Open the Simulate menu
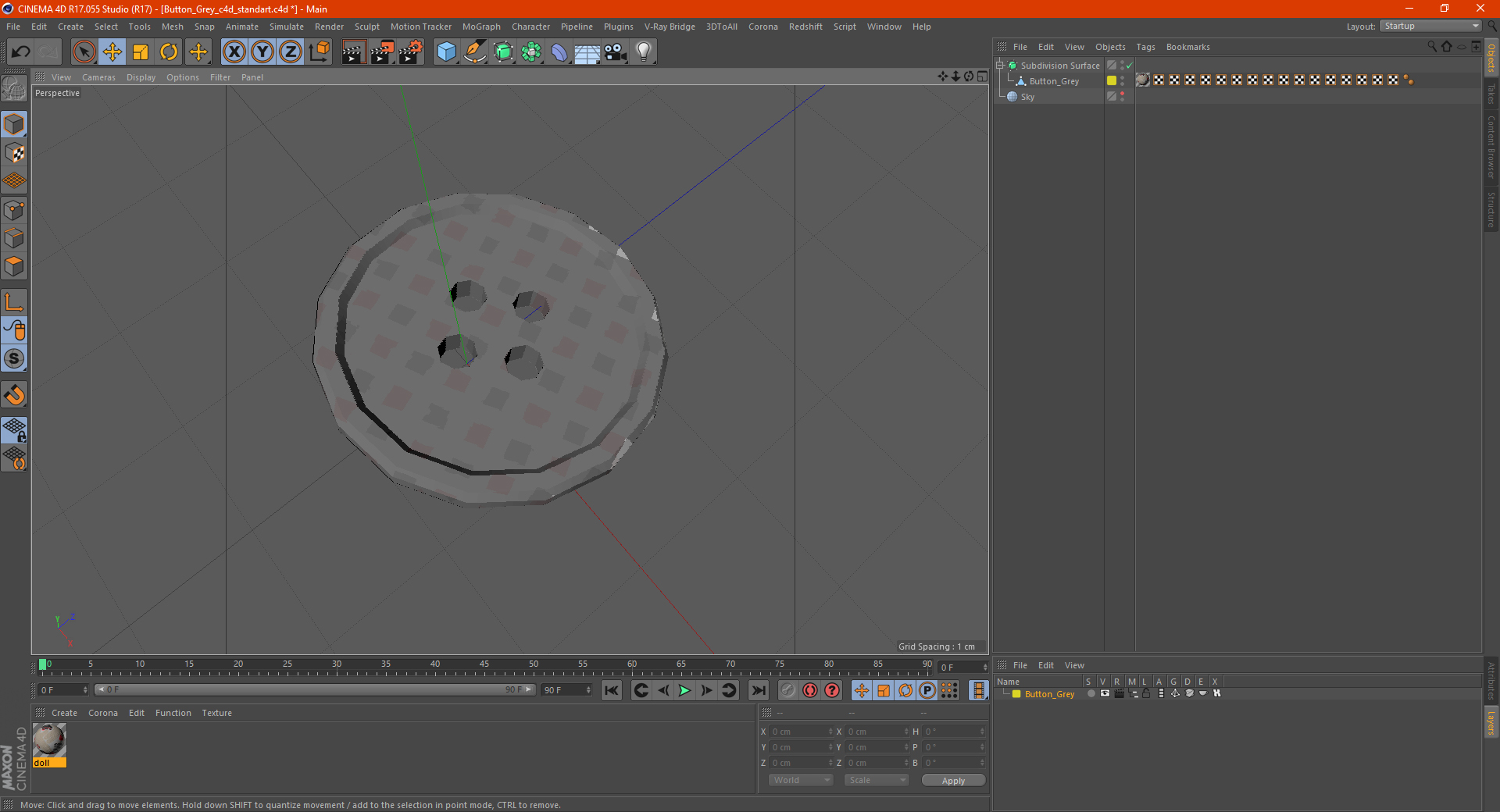 (287, 27)
